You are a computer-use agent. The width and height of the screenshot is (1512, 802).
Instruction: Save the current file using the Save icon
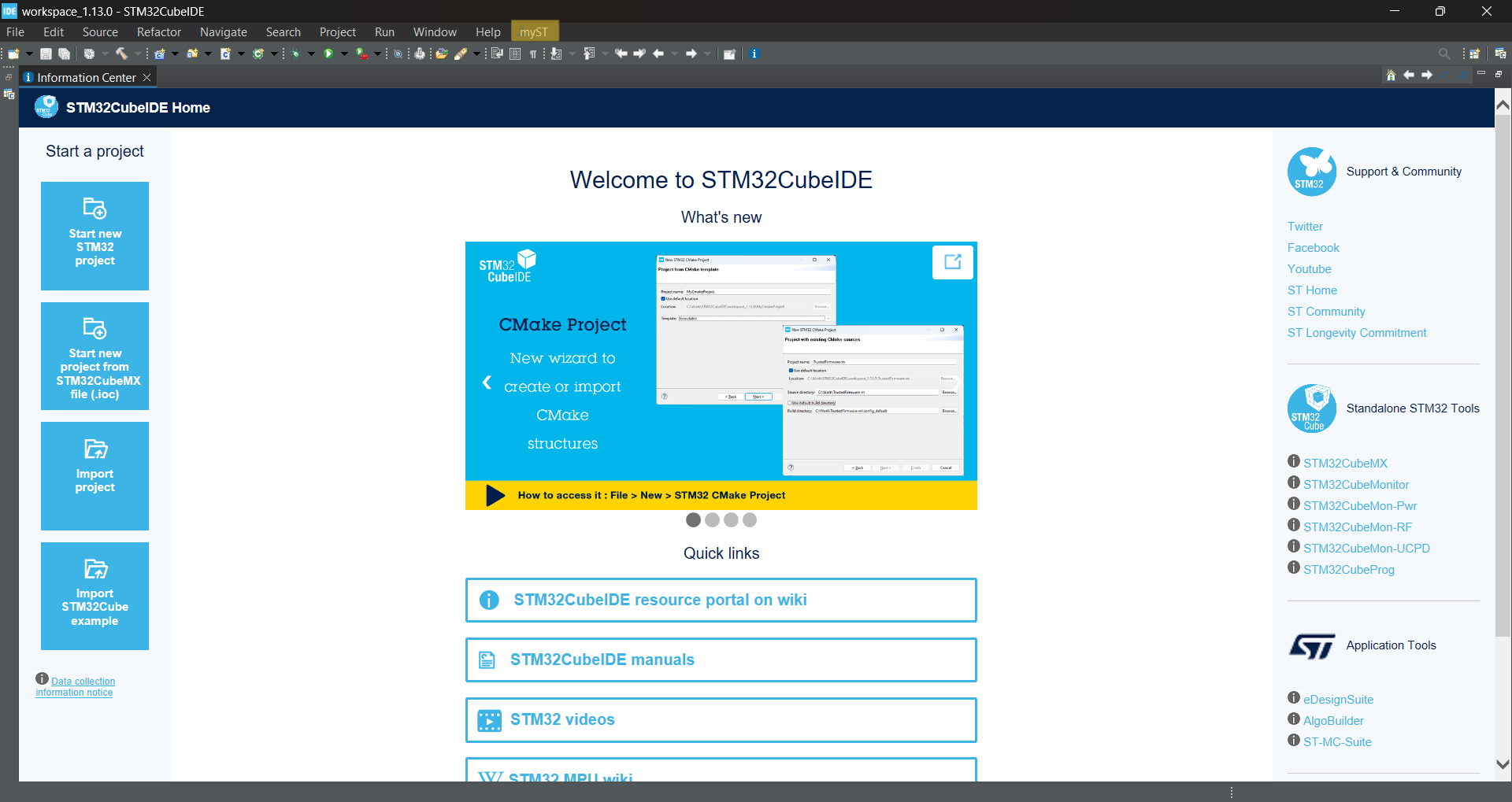45,53
